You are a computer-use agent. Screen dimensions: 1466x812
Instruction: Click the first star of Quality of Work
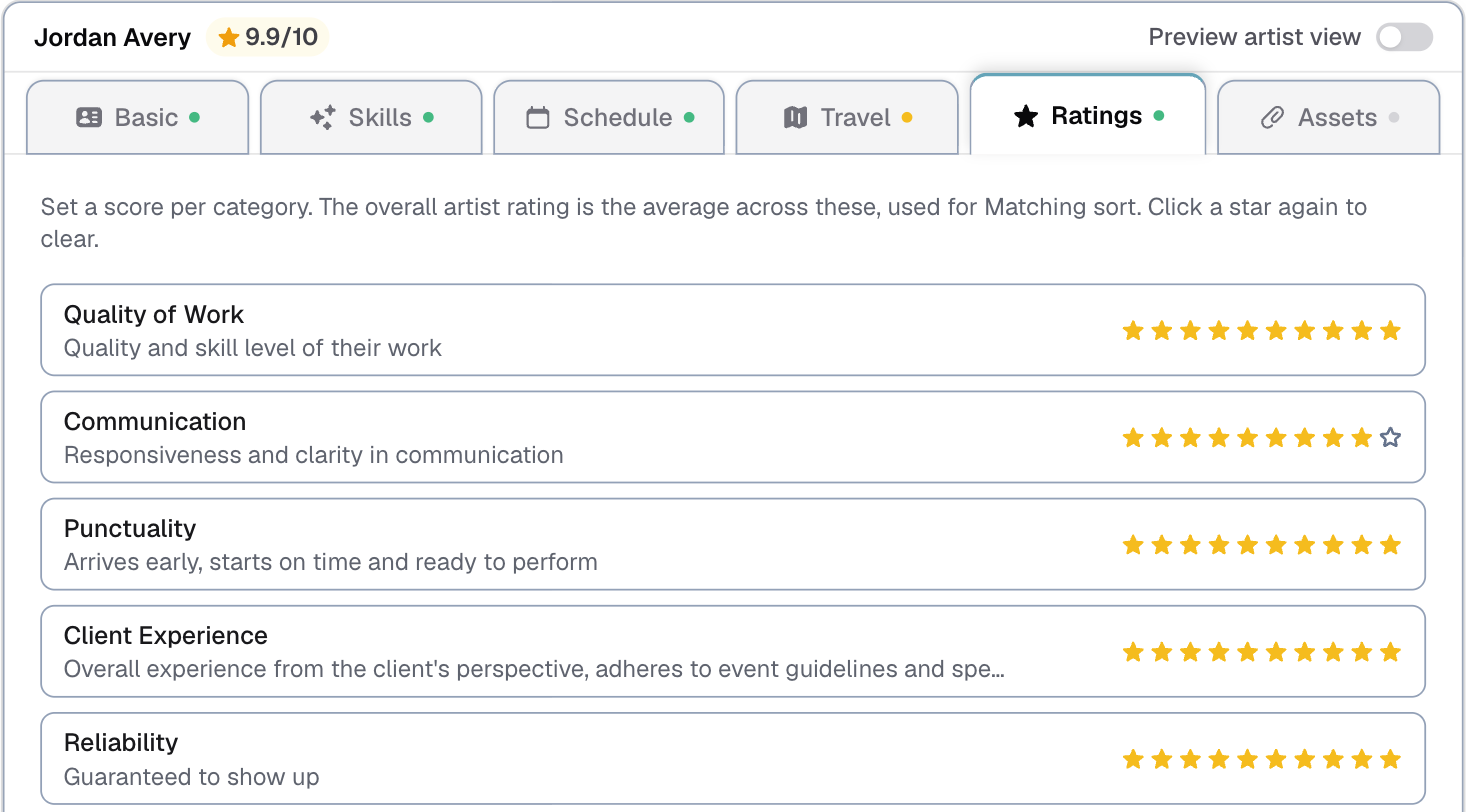pyautogui.click(x=1133, y=331)
